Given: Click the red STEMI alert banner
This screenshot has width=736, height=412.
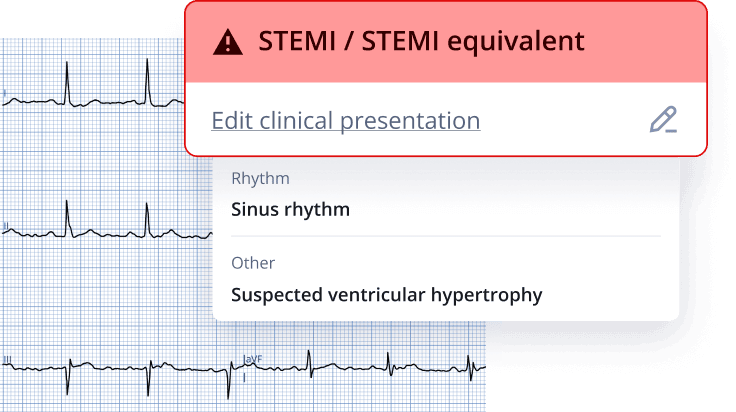Looking at the screenshot, I should (446, 42).
